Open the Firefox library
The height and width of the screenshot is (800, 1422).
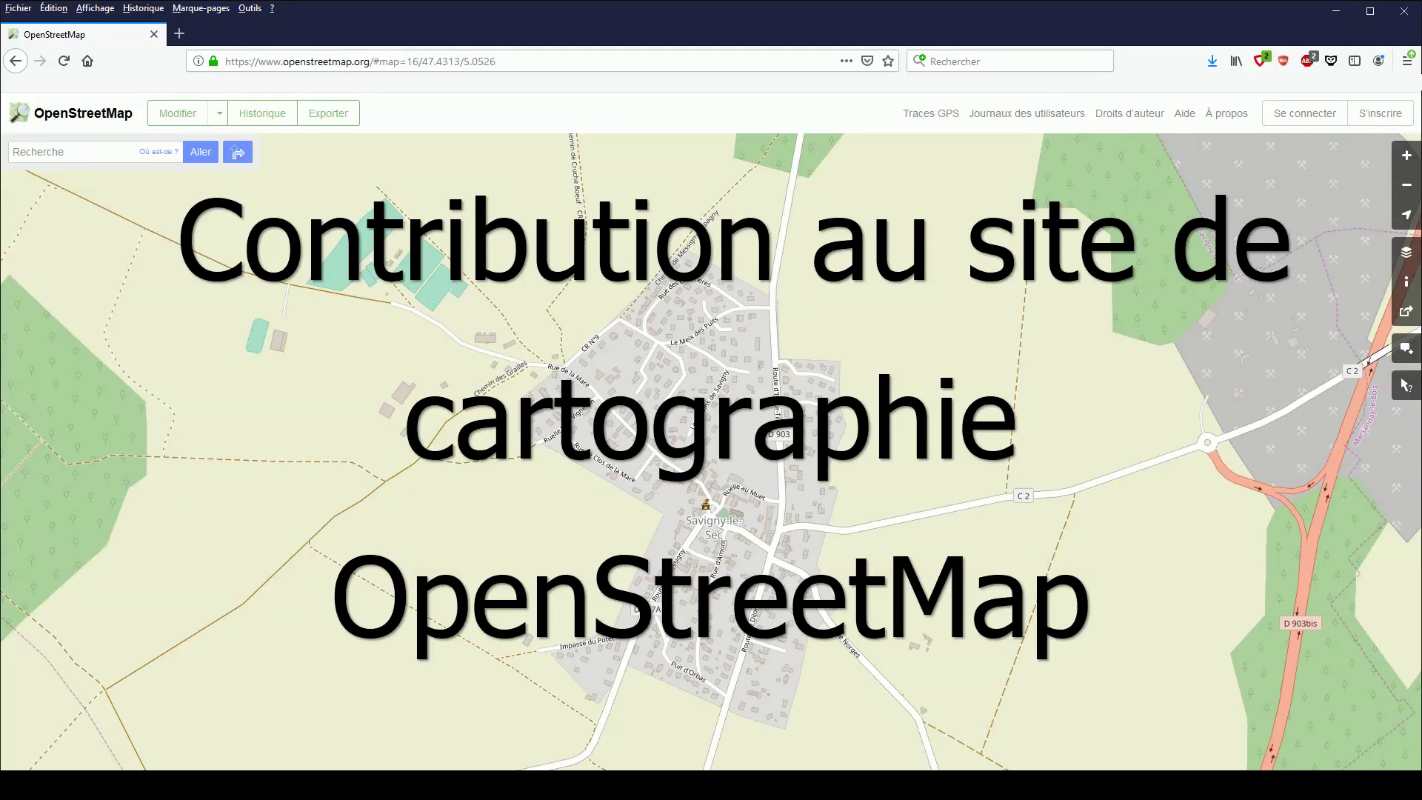[x=1236, y=61]
